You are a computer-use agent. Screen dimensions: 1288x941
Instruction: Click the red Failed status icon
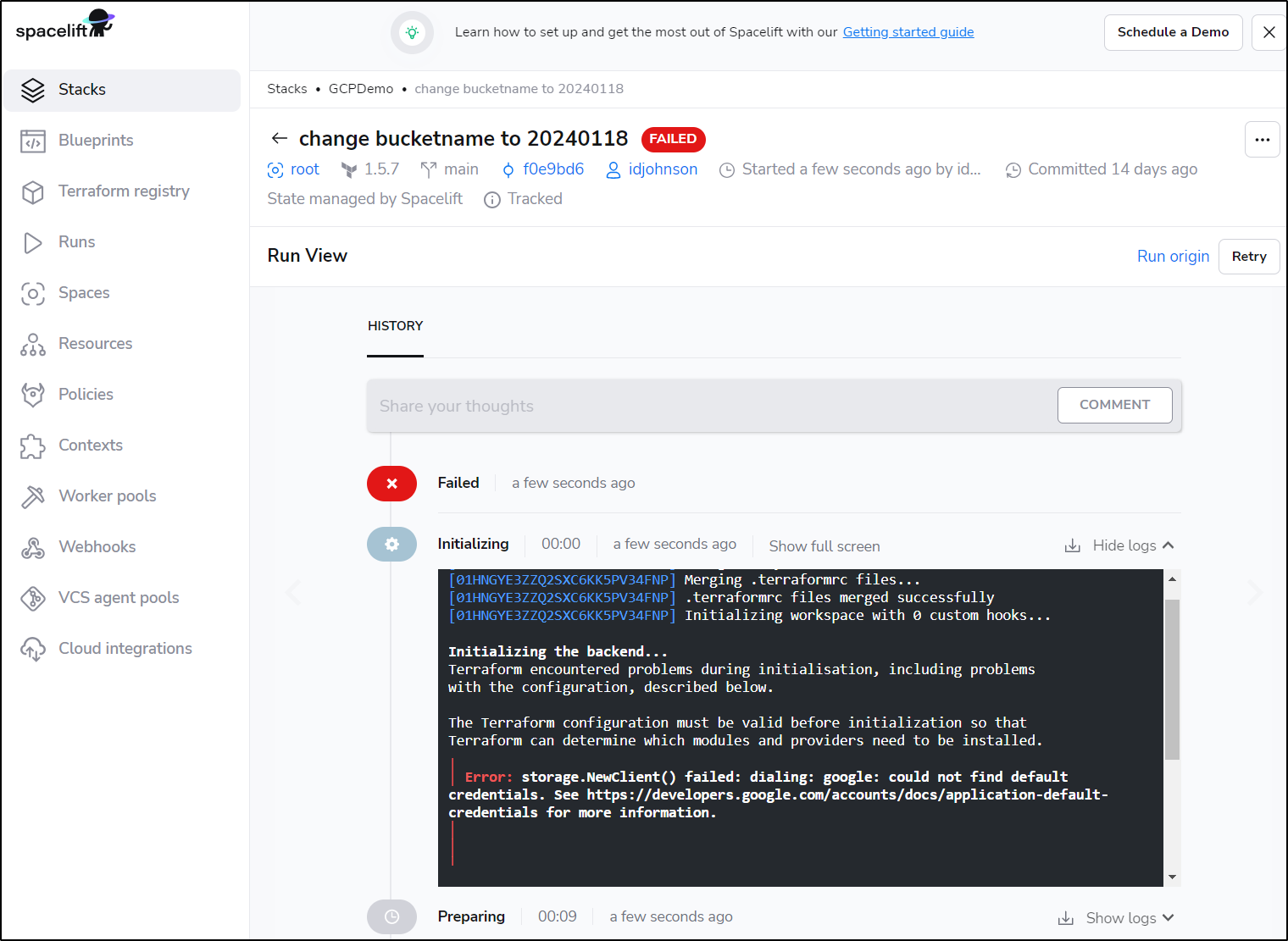click(x=391, y=484)
